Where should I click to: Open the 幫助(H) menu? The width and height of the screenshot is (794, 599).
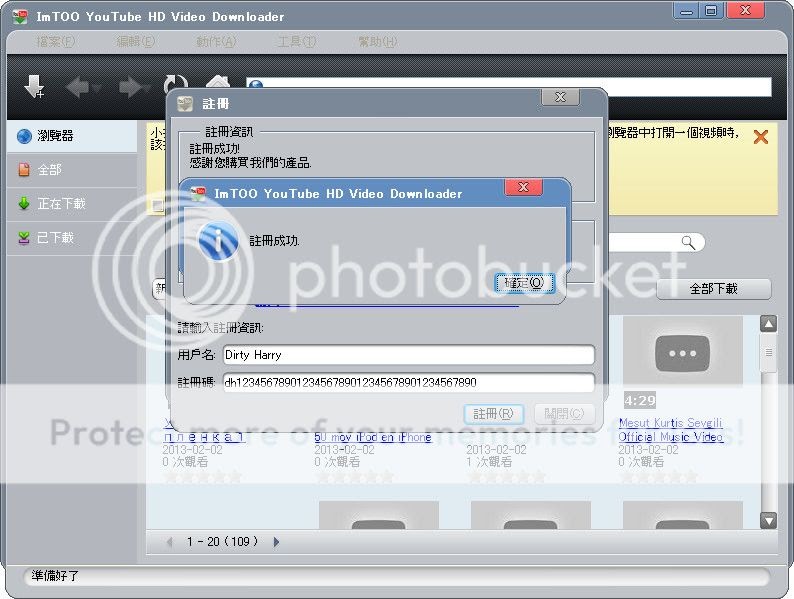378,42
